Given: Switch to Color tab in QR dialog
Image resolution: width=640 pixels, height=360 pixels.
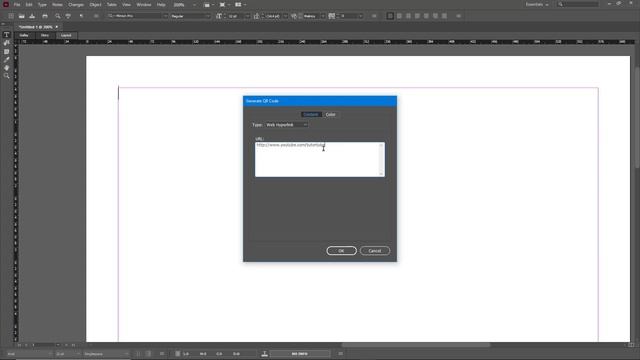Looking at the screenshot, I should click(331, 115).
